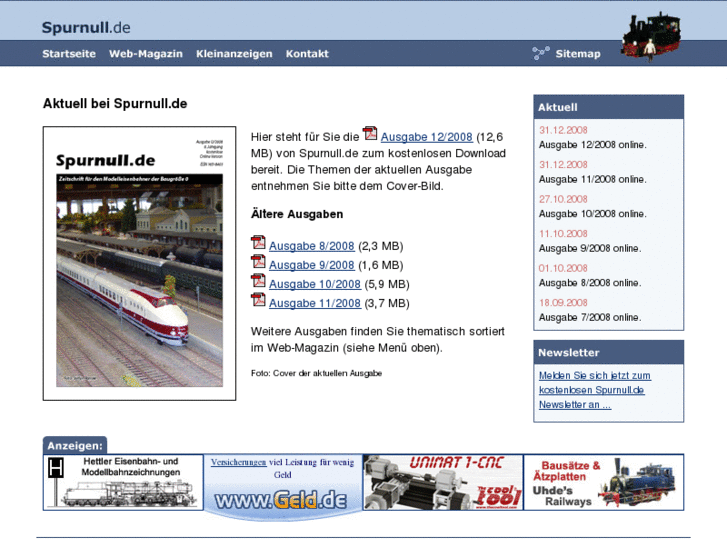This screenshot has height=545, width=727.
Task: Open the Startseite menu item
Action: click(x=69, y=54)
